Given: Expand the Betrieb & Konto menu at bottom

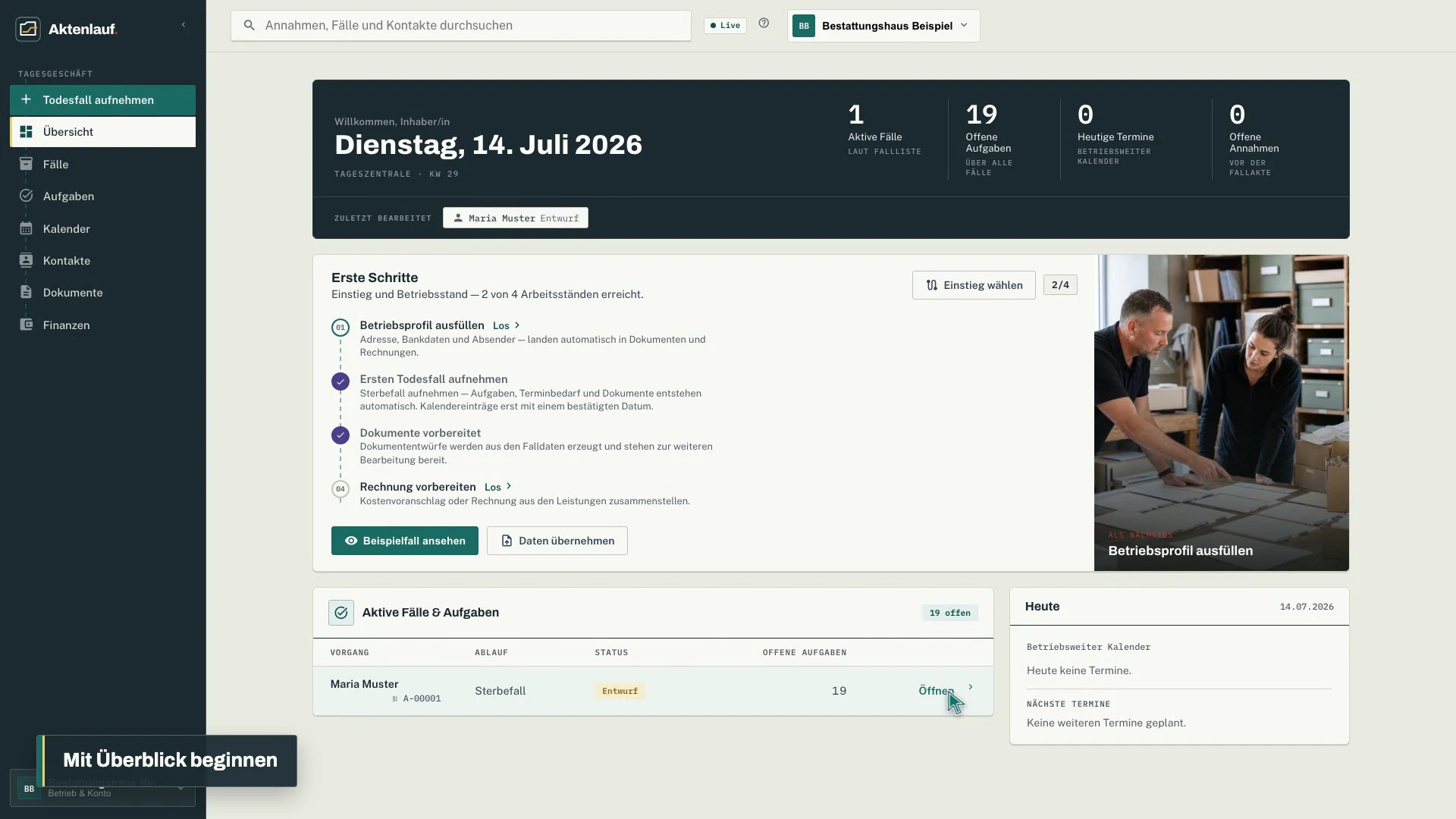Looking at the screenshot, I should click(102, 789).
